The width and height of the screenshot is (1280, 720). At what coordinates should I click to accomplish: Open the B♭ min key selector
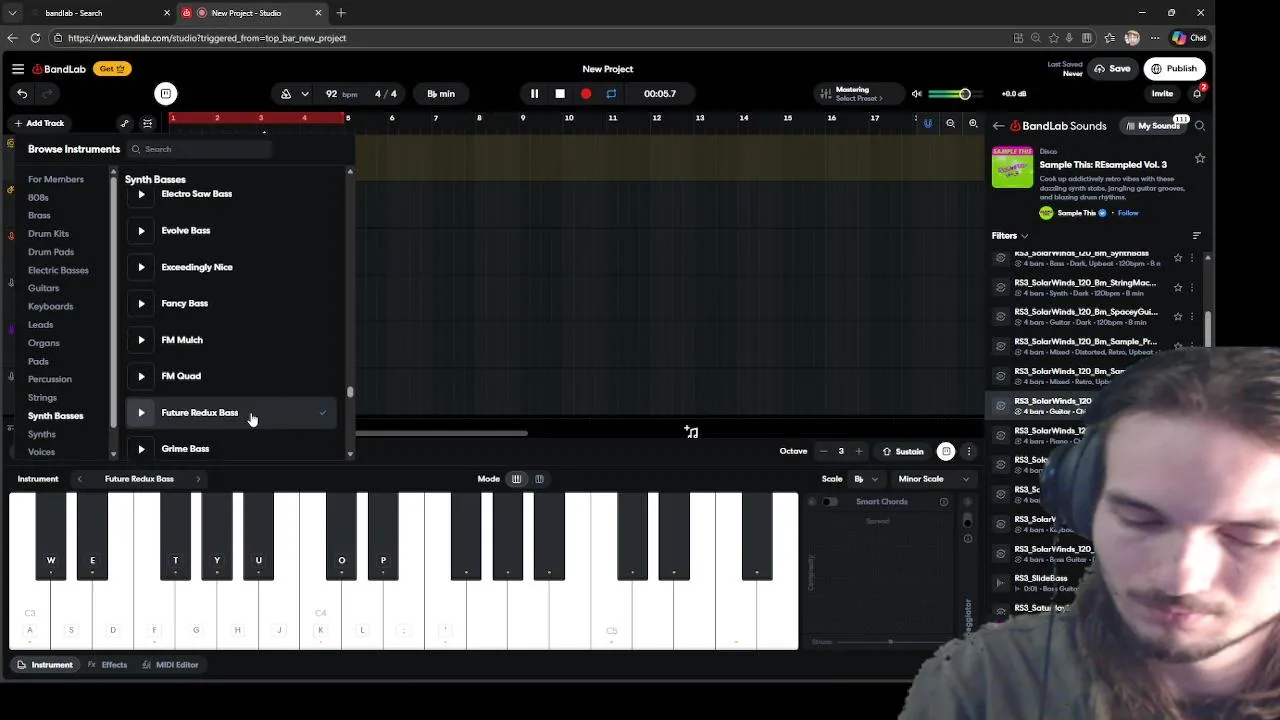click(x=441, y=94)
